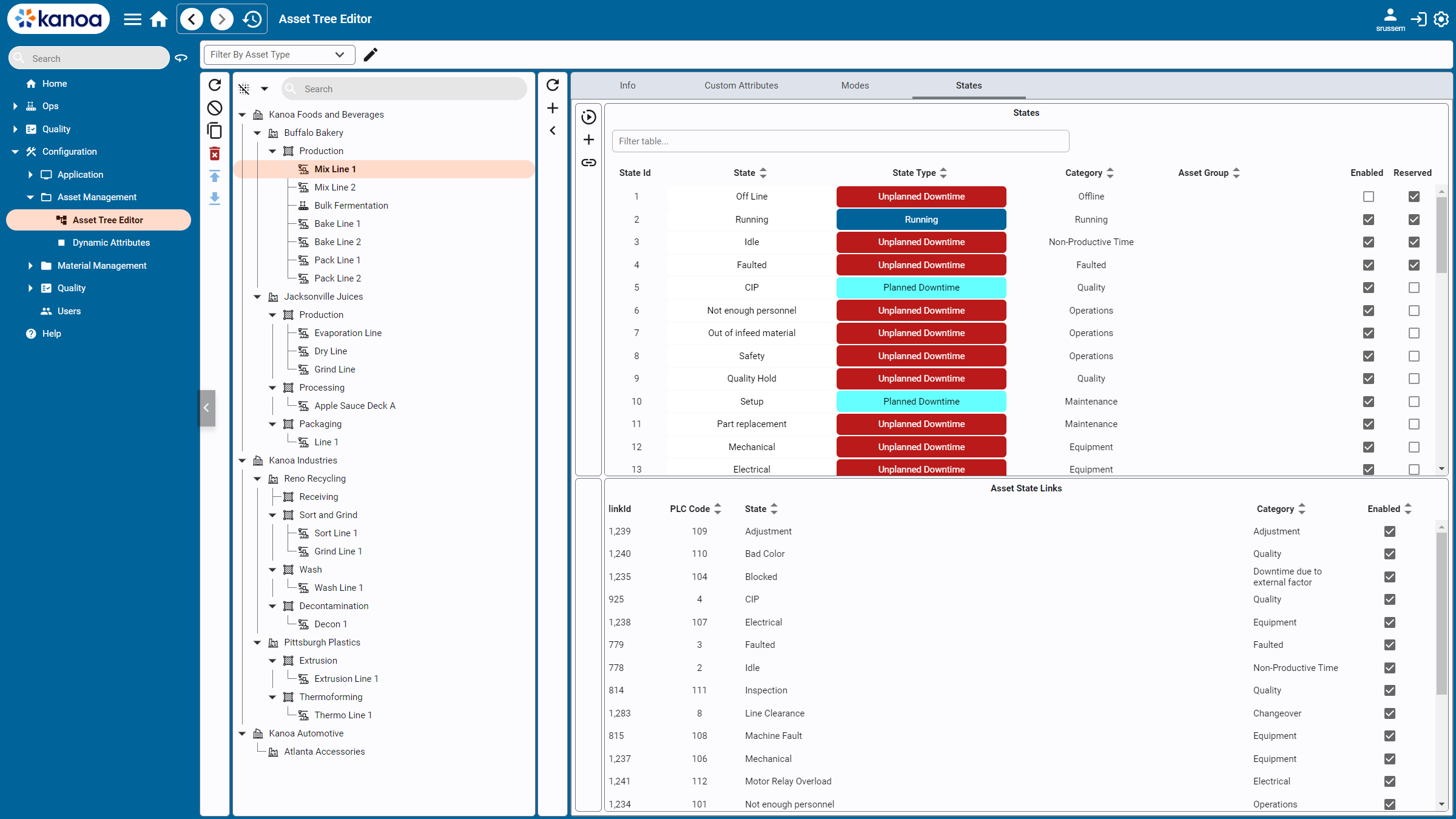The image size is (1456, 819).
Task: Click the copy asset icon
Action: [x=215, y=131]
